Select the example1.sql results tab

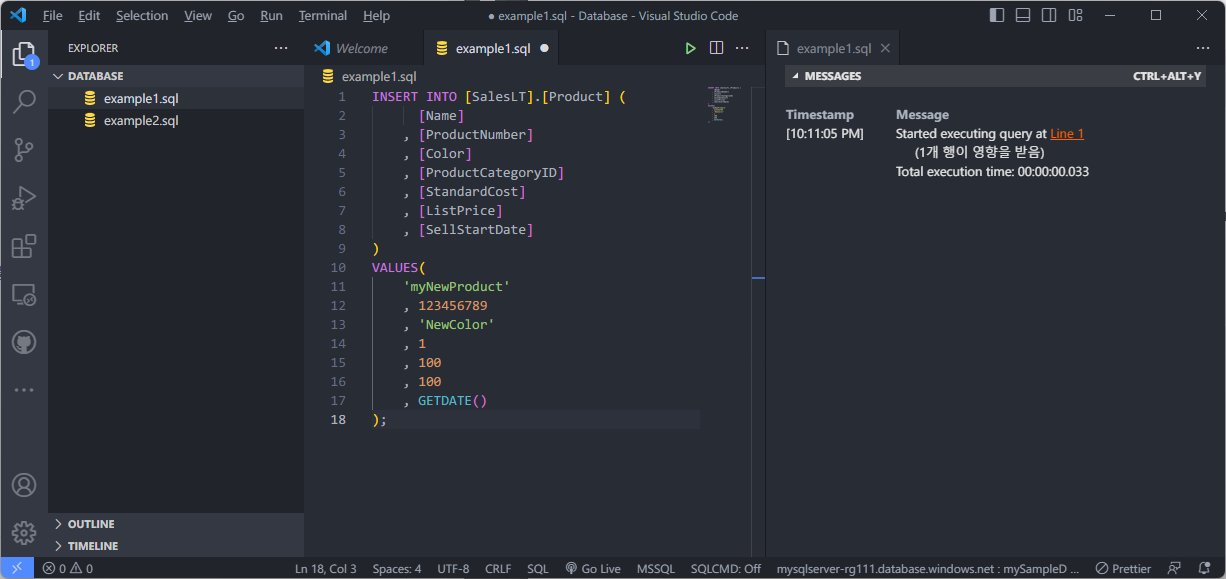[x=833, y=48]
